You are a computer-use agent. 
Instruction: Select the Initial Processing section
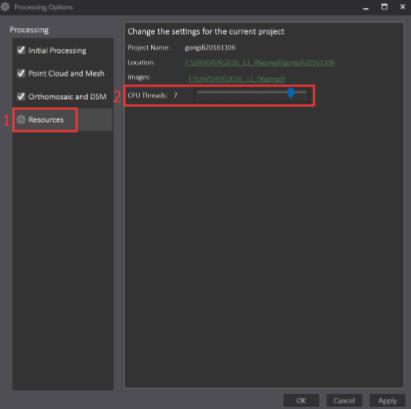[x=57, y=51]
